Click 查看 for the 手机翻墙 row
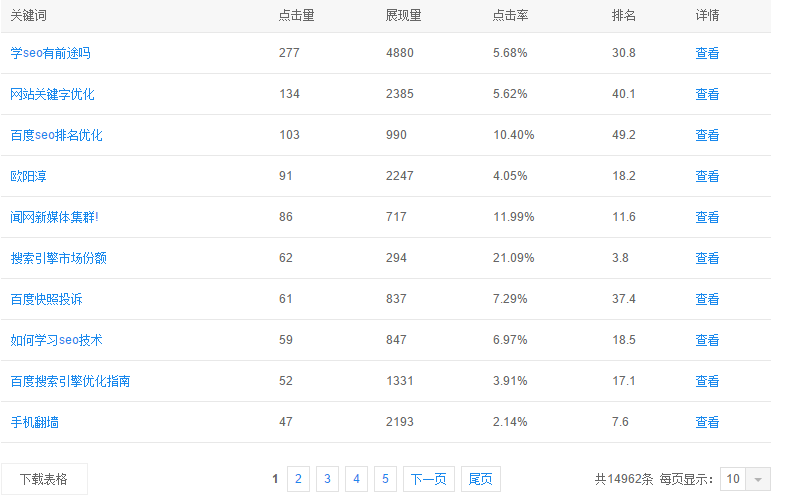 707,422
